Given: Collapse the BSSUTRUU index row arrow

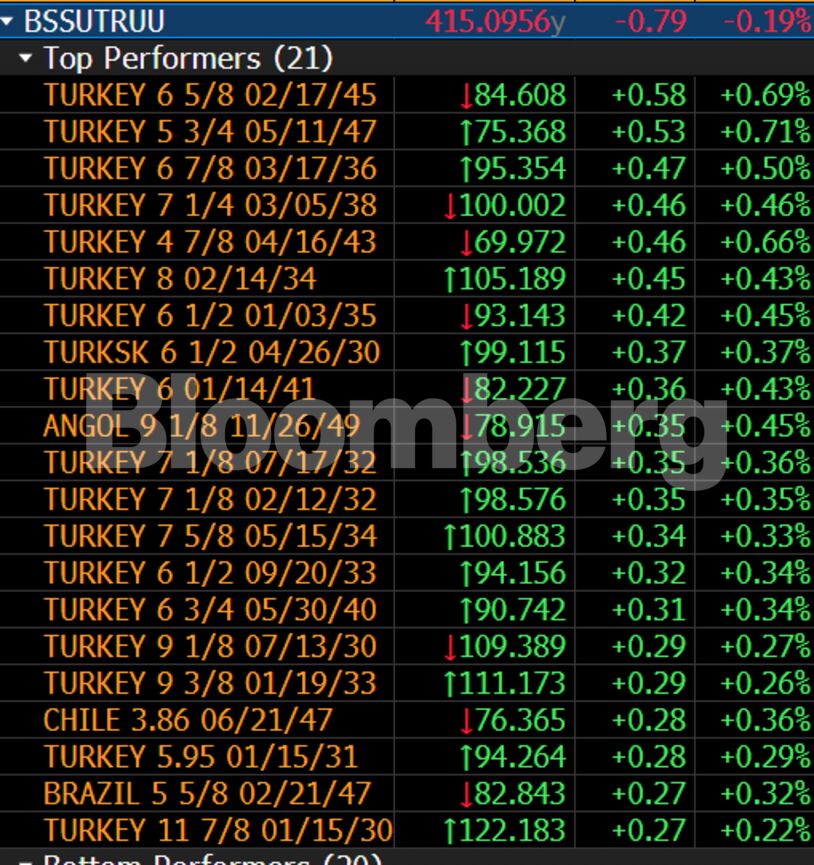Looking at the screenshot, I should pyautogui.click(x=8, y=20).
